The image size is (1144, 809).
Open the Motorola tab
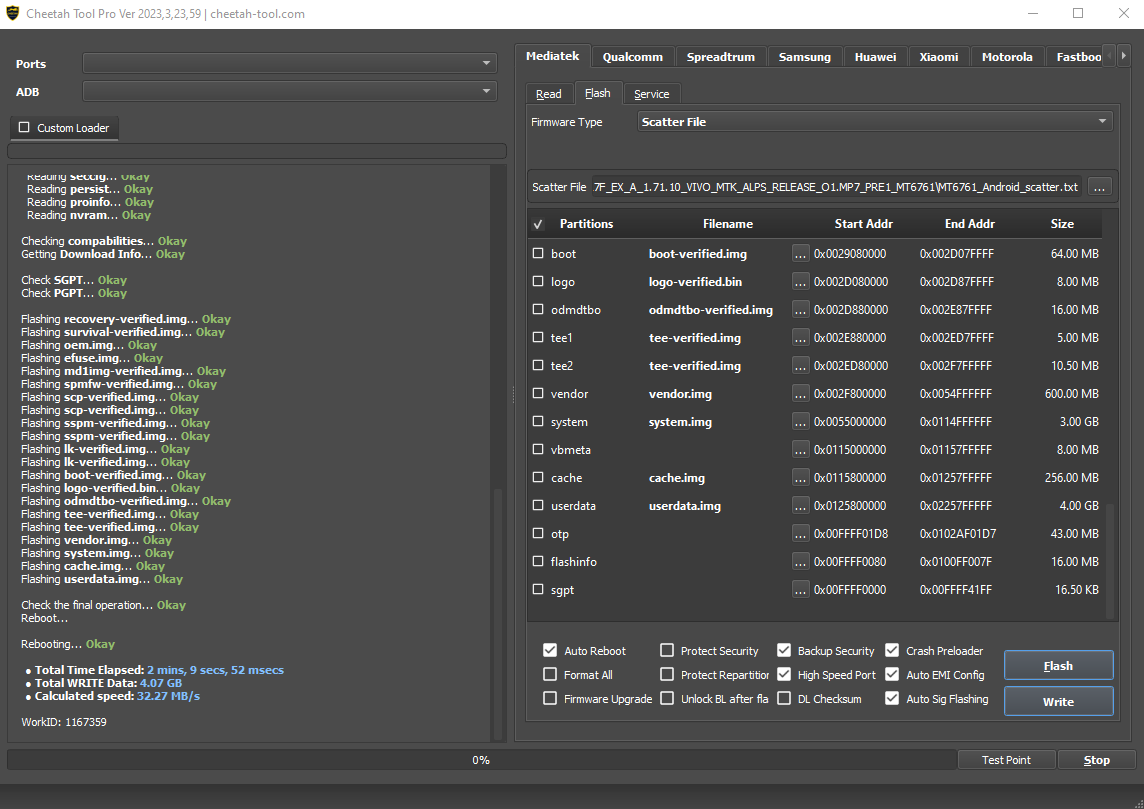click(1008, 57)
